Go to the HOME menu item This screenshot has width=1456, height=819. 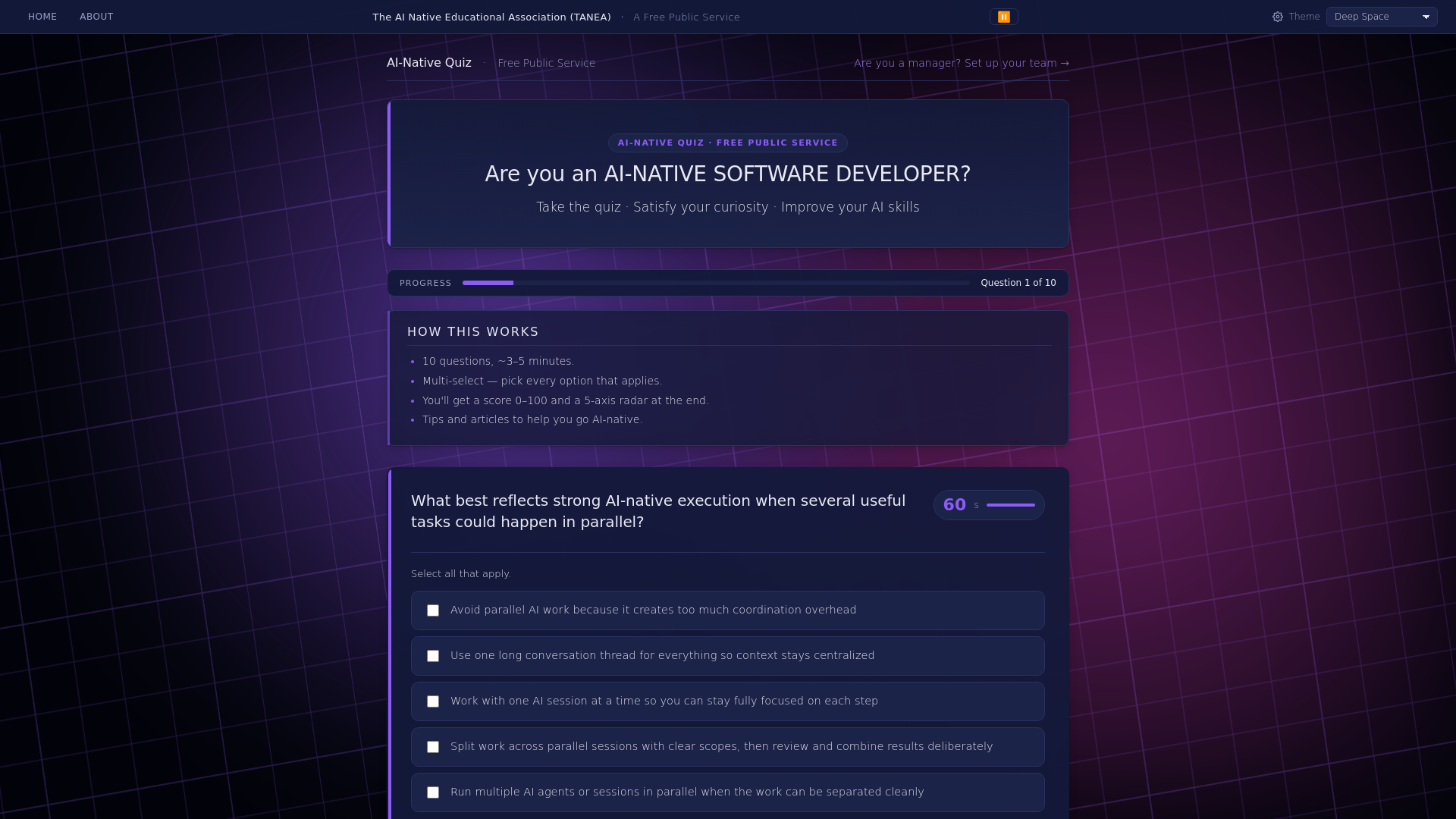42,17
